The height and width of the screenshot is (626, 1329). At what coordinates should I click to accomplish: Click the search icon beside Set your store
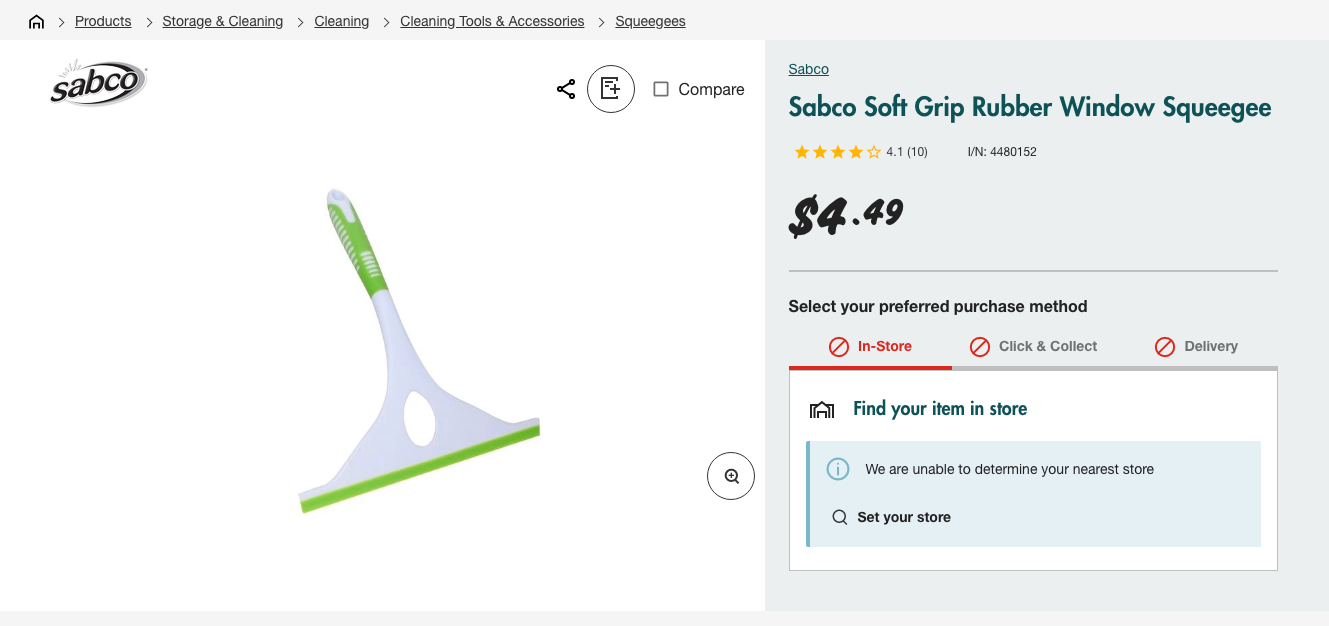pos(840,517)
